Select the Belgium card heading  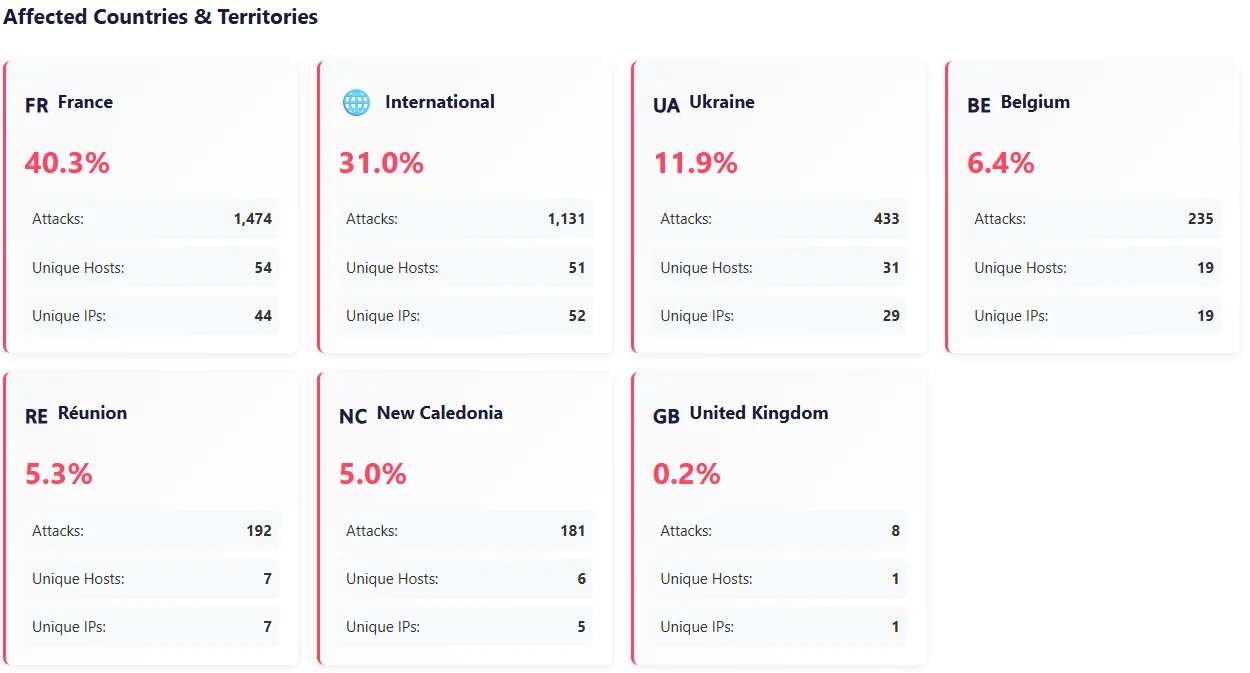point(1035,102)
